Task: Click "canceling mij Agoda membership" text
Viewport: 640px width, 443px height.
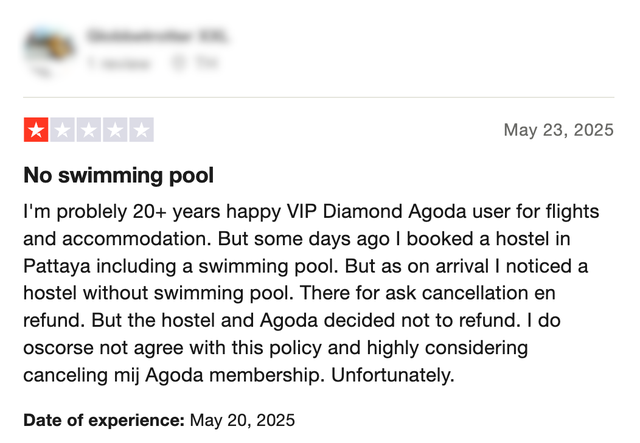Action: [174, 375]
